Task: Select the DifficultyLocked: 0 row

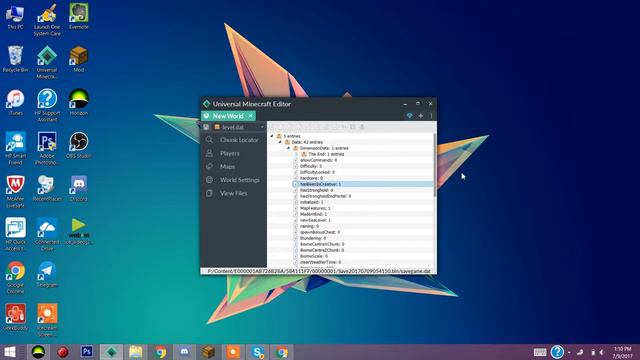Action: click(x=317, y=172)
